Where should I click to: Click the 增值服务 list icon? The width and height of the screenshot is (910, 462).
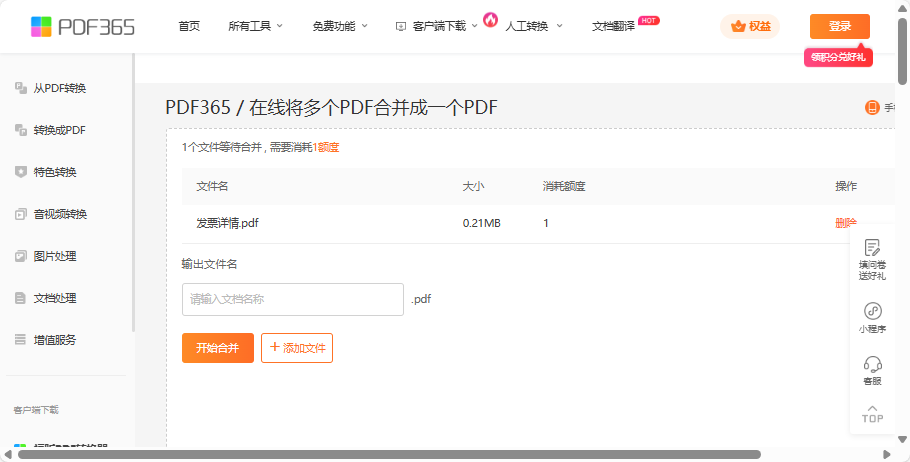pyautogui.click(x=21, y=340)
